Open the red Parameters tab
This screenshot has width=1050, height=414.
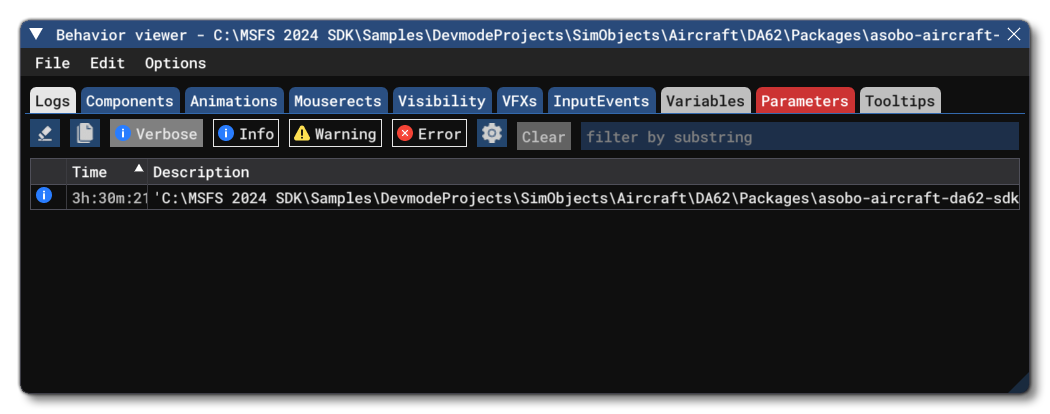pos(804,101)
